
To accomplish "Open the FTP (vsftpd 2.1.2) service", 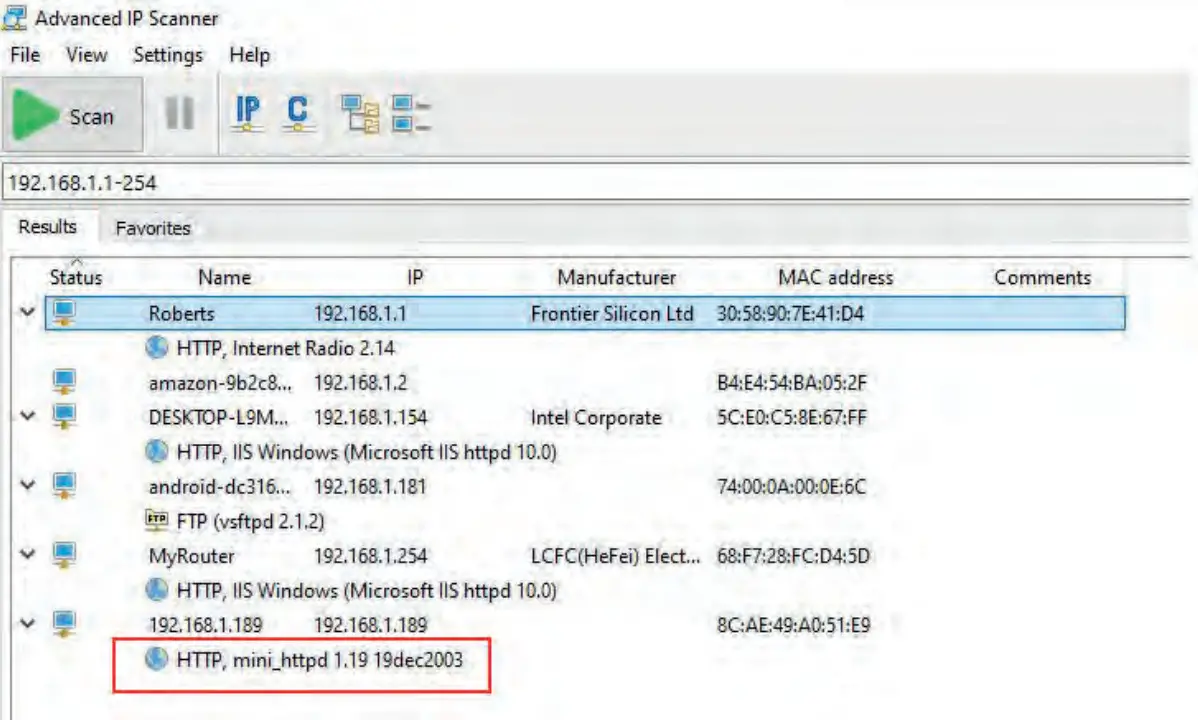I will [x=250, y=521].
